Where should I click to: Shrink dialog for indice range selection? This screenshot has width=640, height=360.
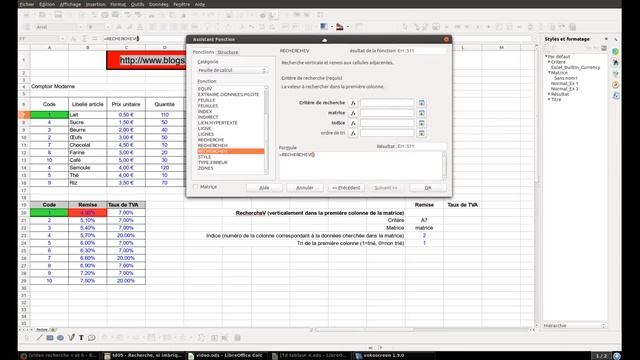(x=422, y=123)
